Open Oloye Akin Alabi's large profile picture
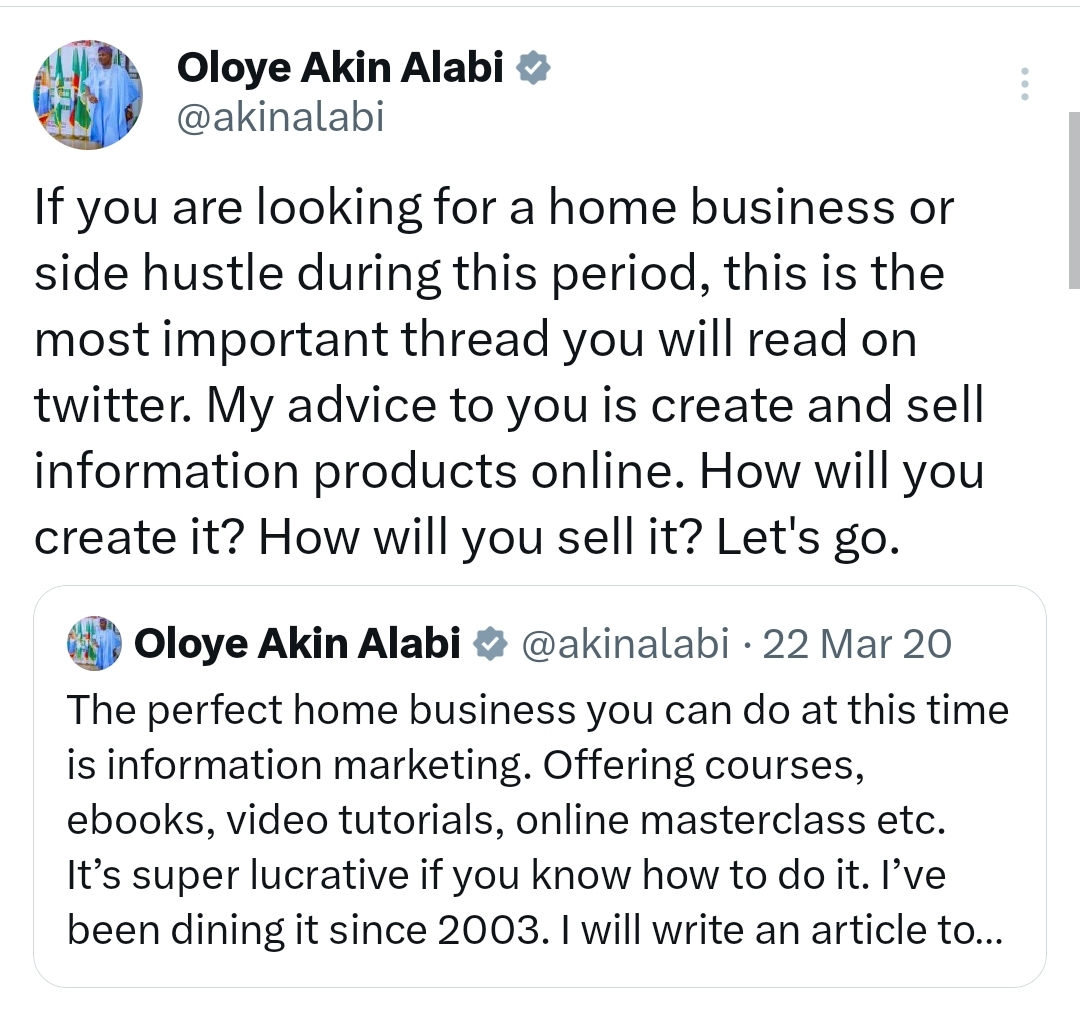Viewport: 1080px width, 1023px height. click(x=88, y=95)
